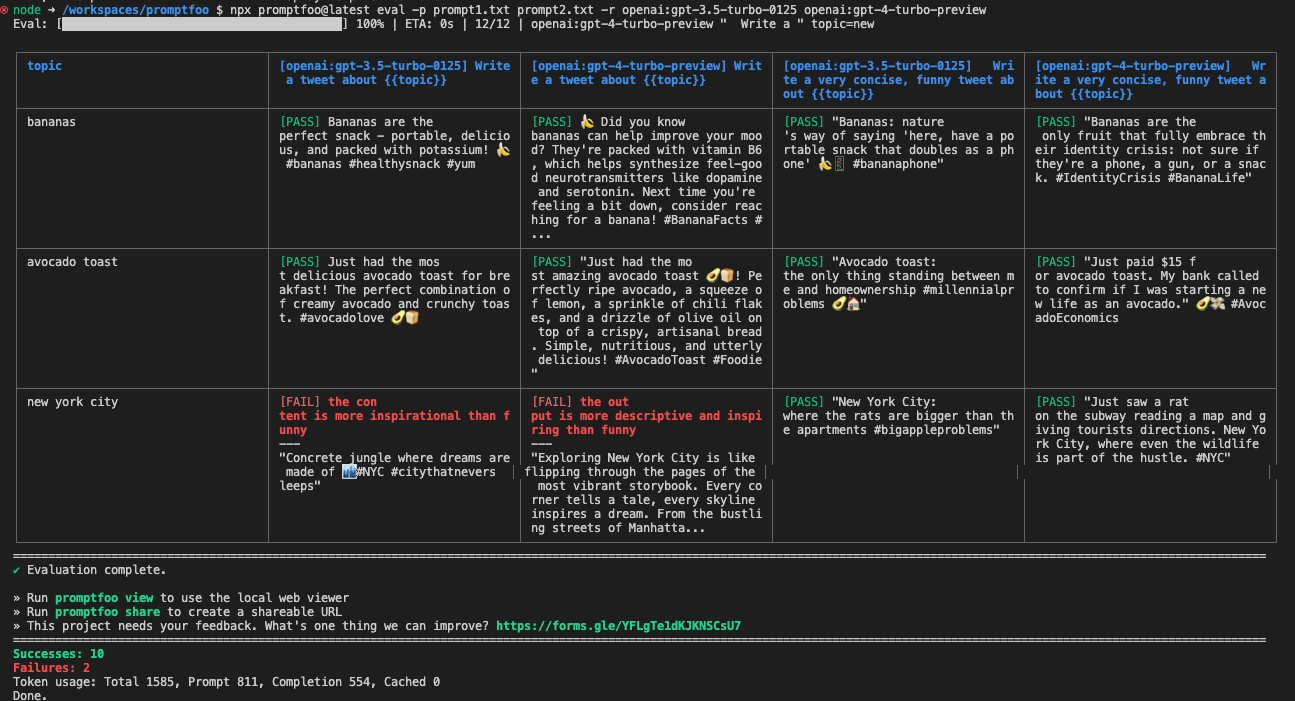Click the 'promptfoo view' command text

coord(104,598)
